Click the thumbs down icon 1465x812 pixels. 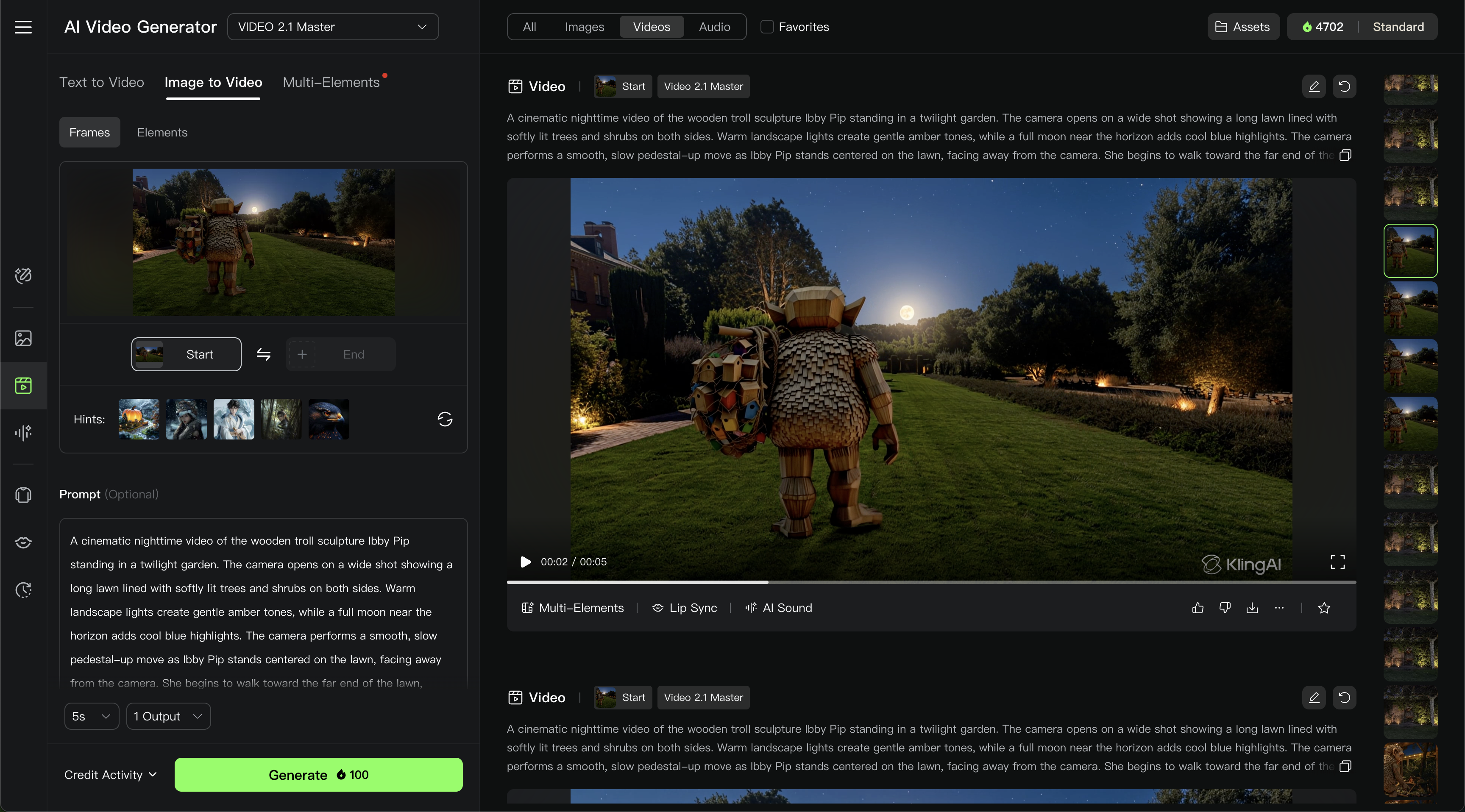point(1225,608)
